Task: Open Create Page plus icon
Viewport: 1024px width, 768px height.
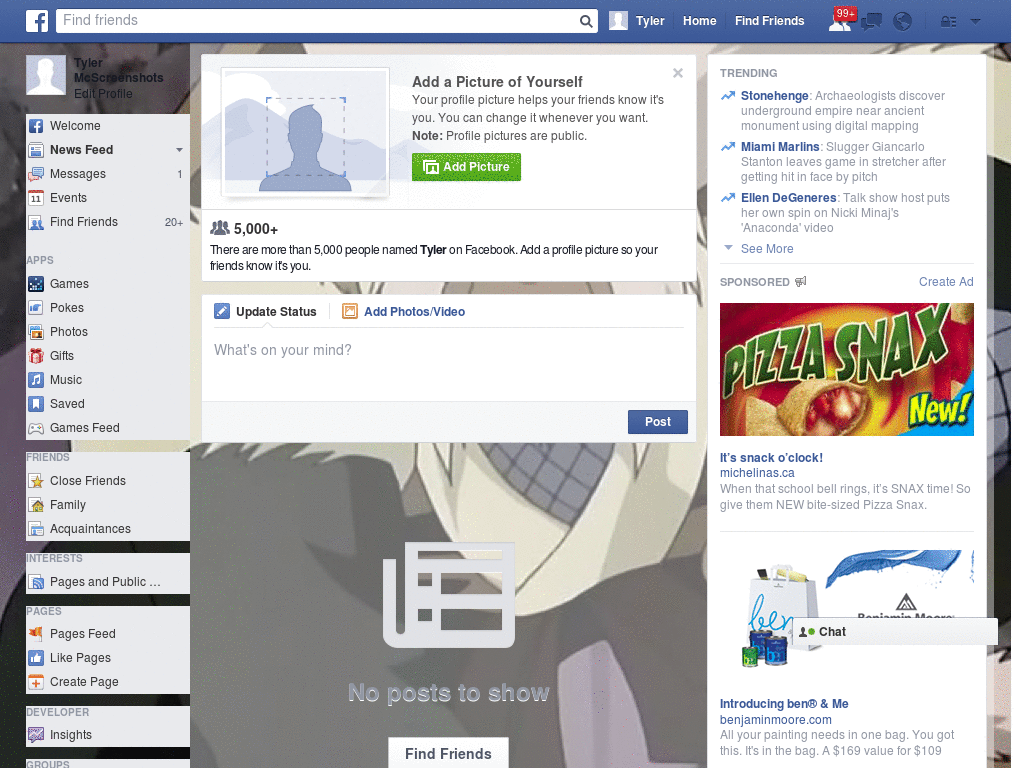Action: pyautogui.click(x=36, y=682)
